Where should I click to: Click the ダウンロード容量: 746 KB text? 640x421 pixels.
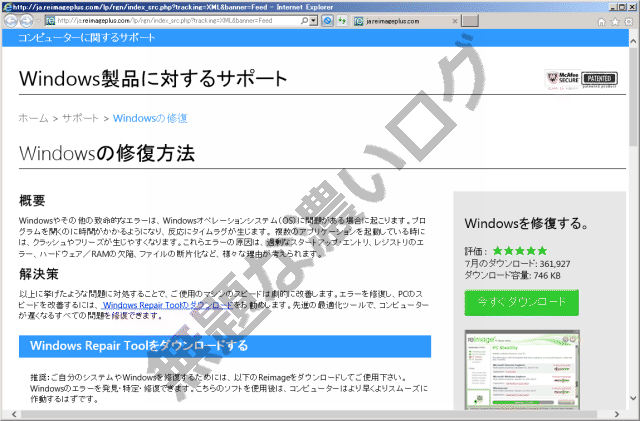click(513, 276)
